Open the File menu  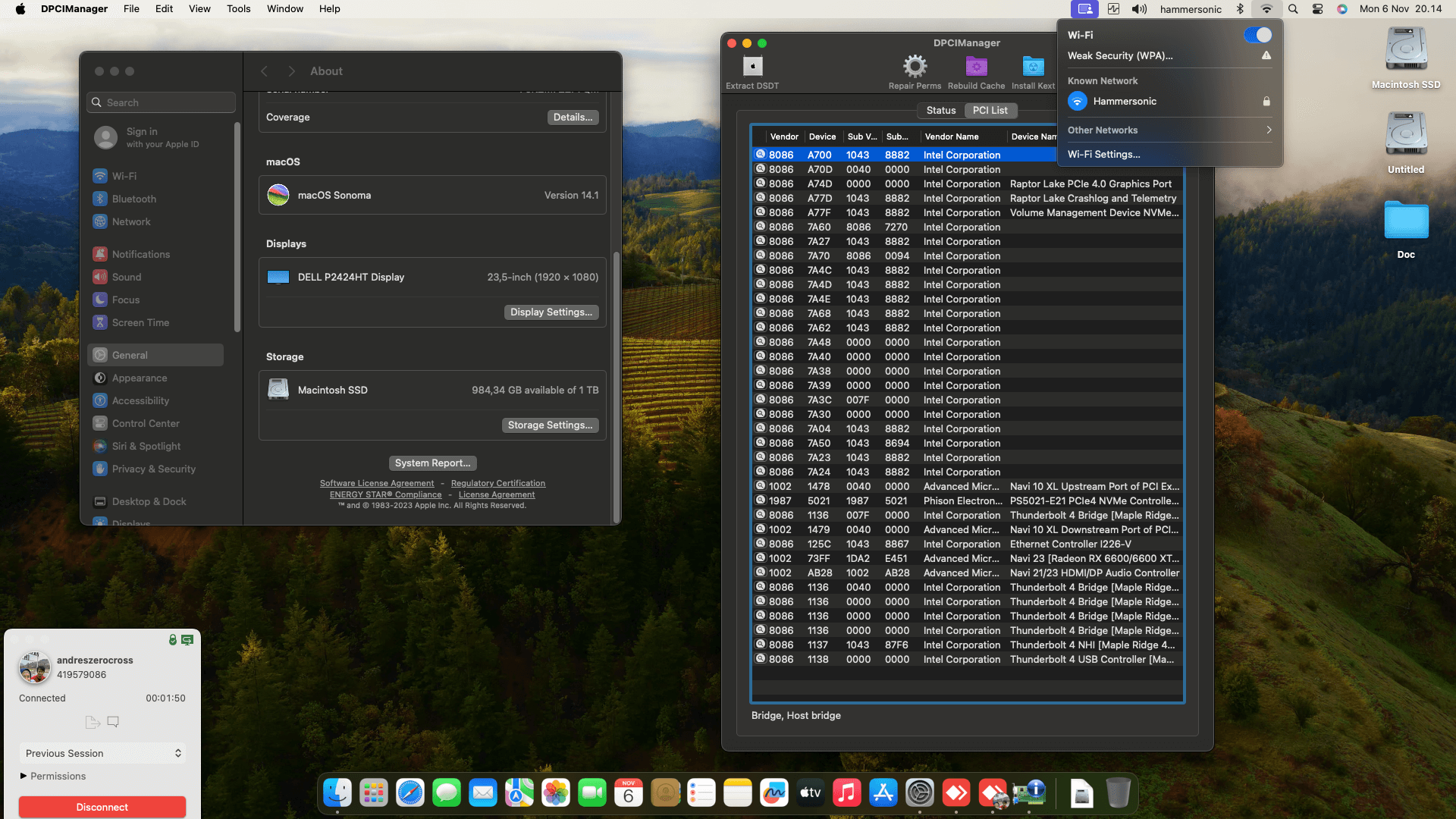tap(131, 9)
